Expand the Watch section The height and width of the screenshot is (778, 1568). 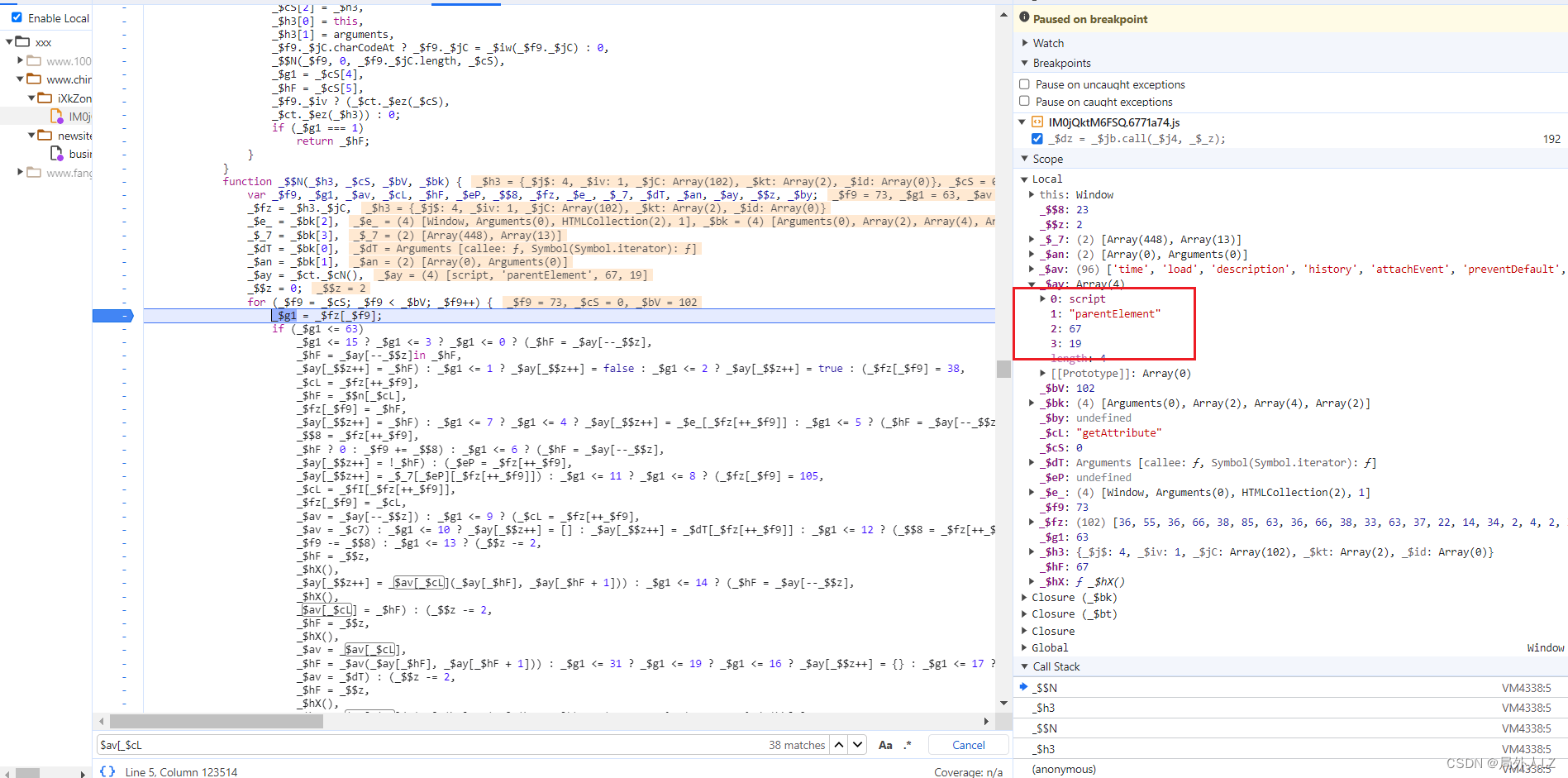coord(1025,43)
